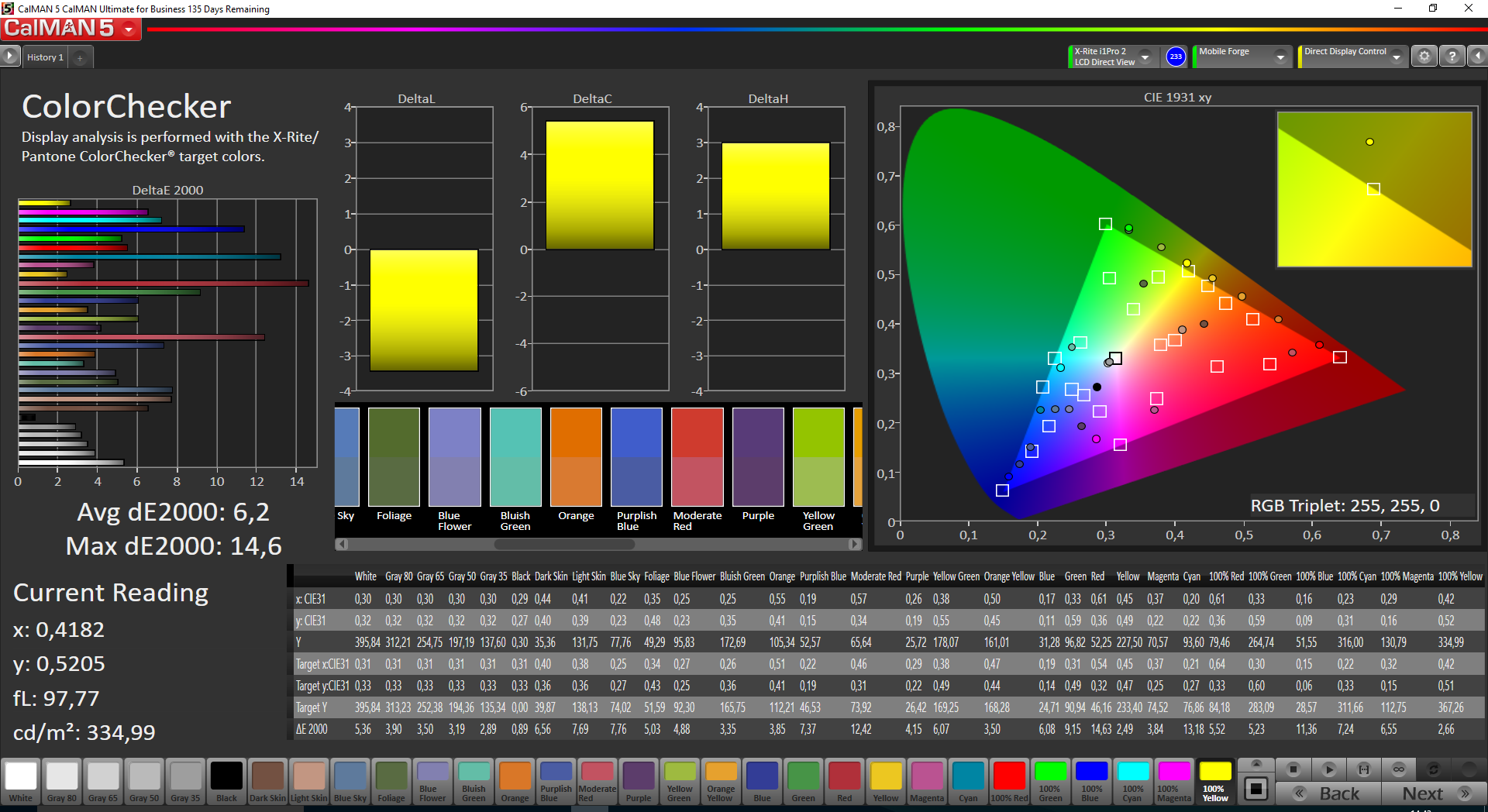Select the 100% Red patch swatch
Screen dimensions: 1488x812
[x=1009, y=782]
